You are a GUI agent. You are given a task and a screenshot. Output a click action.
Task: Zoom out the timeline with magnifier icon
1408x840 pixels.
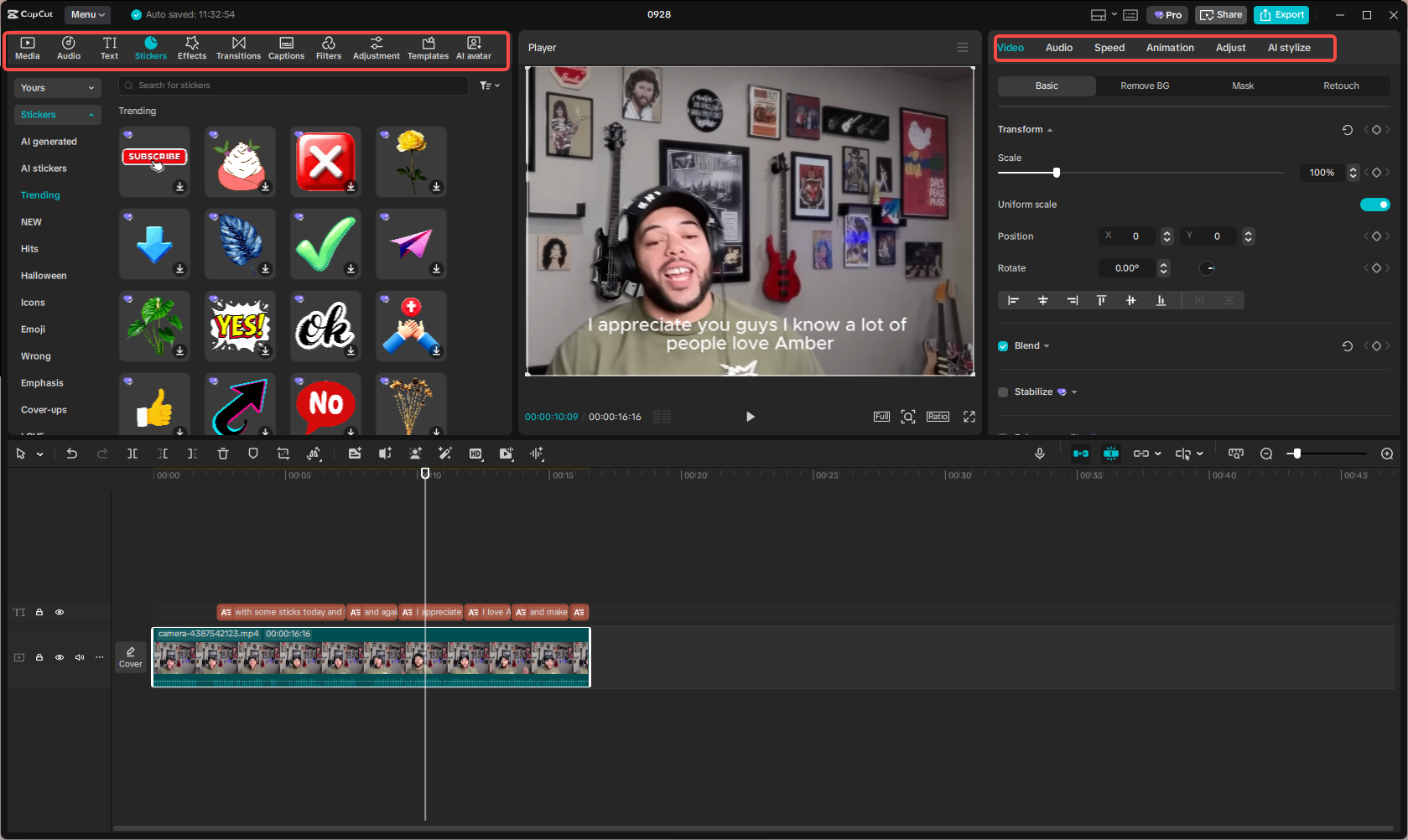1266,454
